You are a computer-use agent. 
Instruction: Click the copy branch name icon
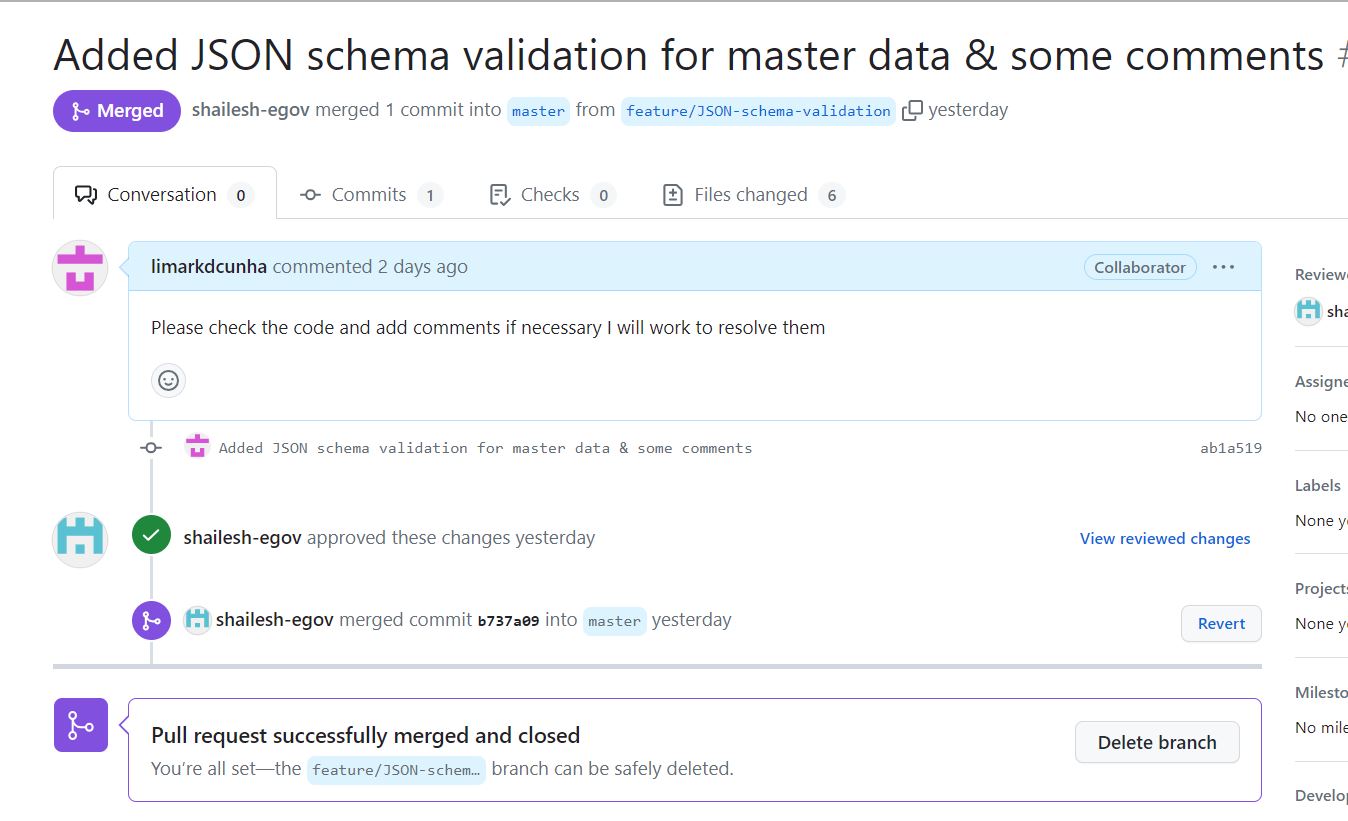[x=911, y=110]
